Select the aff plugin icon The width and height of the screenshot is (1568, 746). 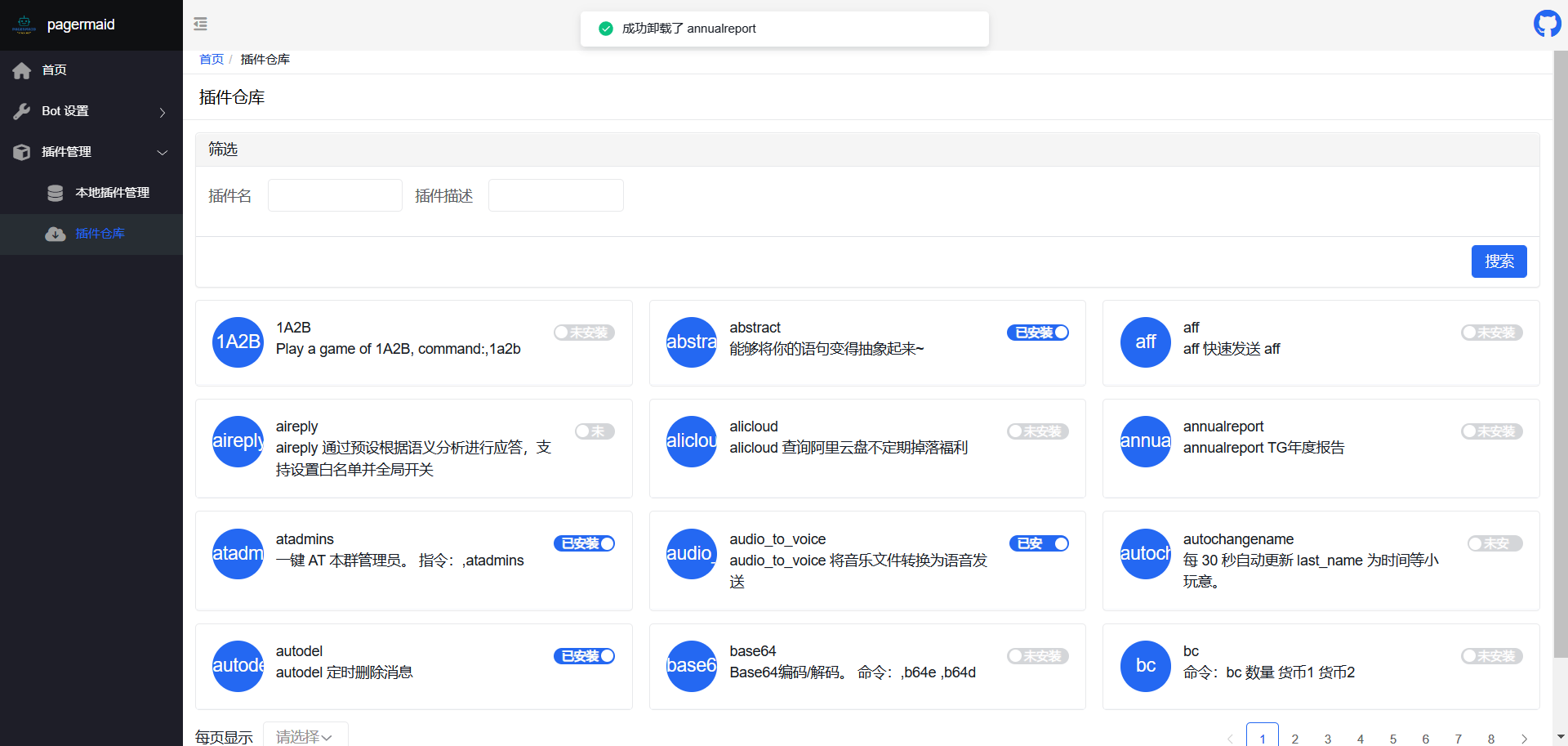(x=1145, y=342)
